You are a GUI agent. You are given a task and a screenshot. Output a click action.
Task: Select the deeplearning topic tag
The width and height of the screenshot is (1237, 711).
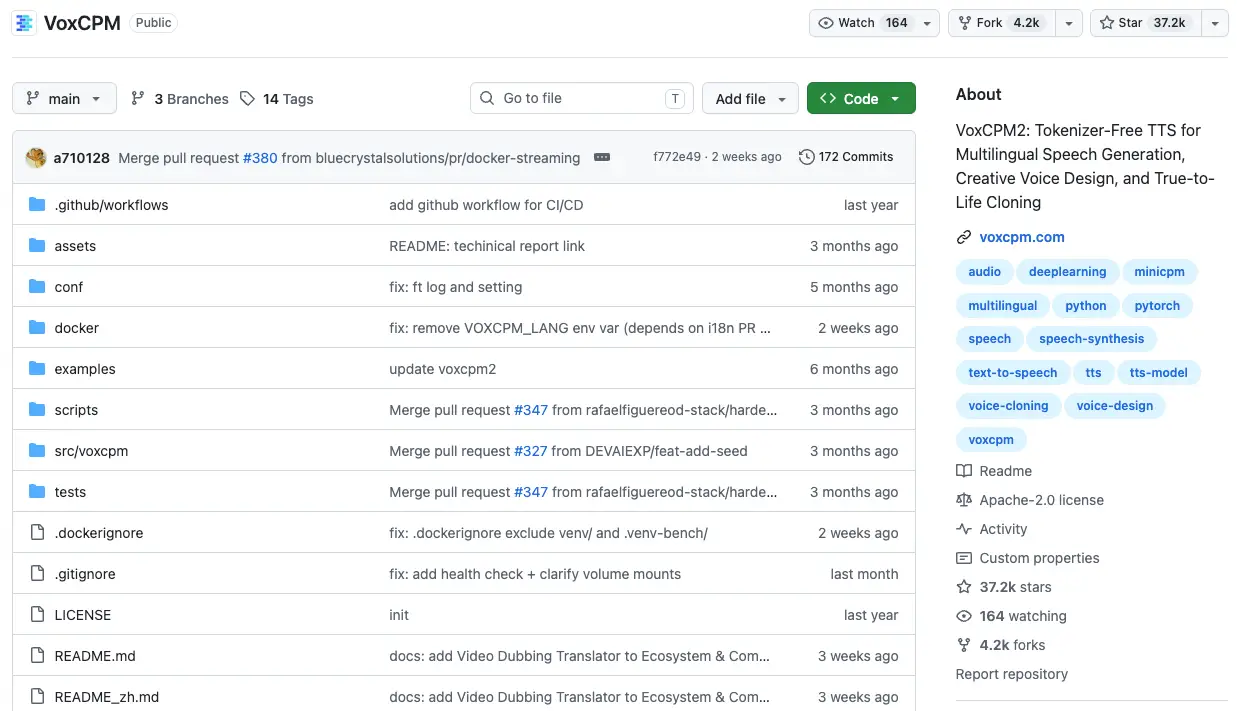[1068, 272]
